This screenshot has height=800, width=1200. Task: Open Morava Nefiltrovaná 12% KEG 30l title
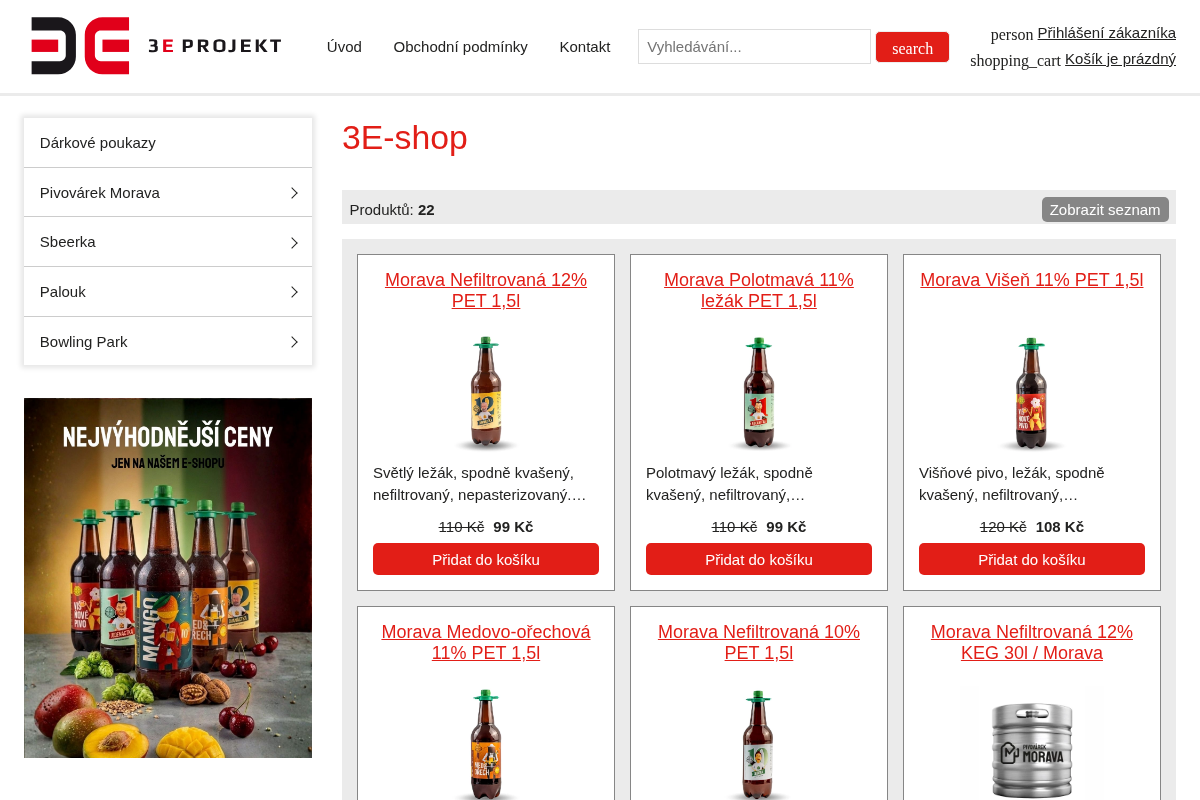[x=1032, y=642]
